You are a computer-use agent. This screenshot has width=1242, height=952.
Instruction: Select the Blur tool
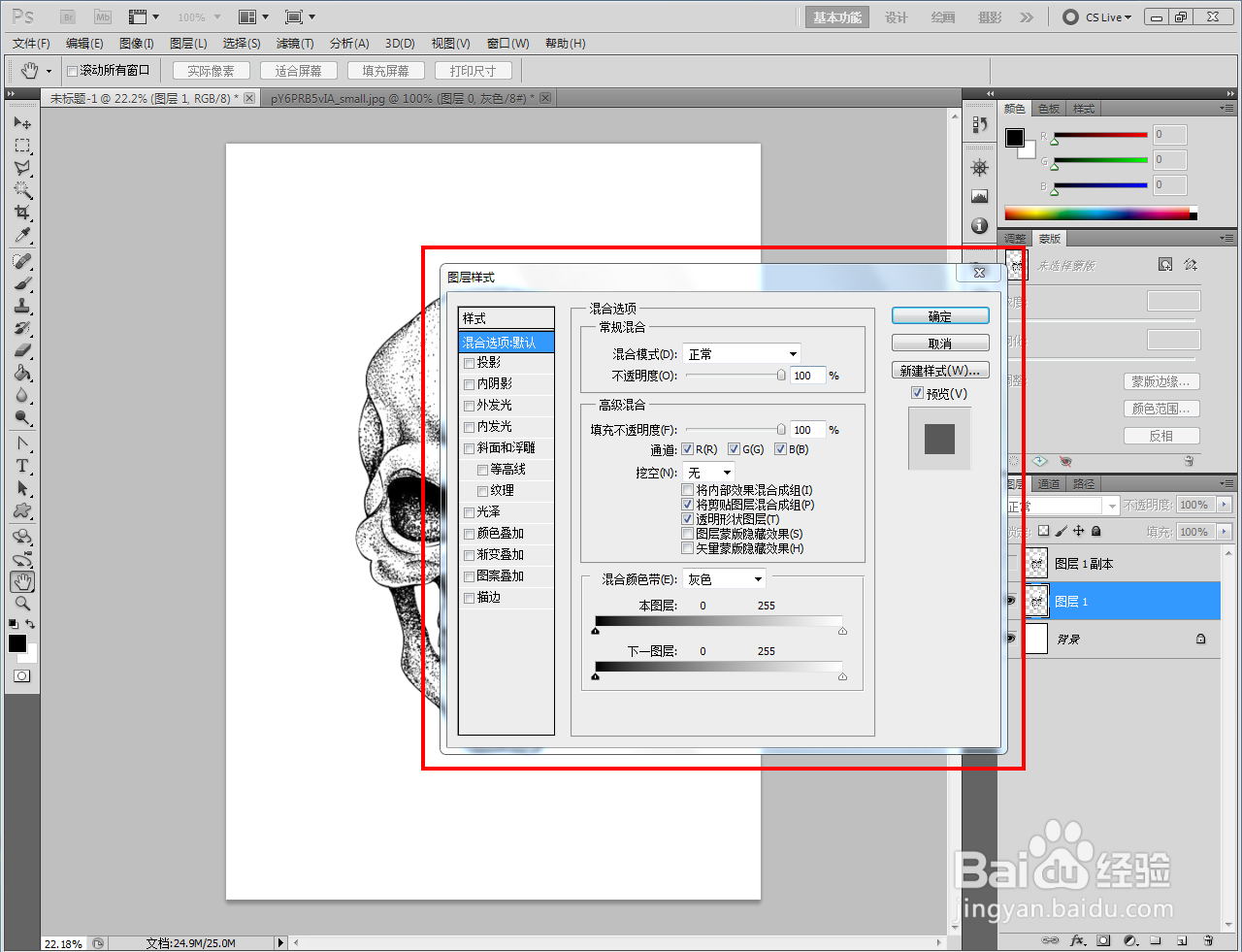(x=22, y=396)
